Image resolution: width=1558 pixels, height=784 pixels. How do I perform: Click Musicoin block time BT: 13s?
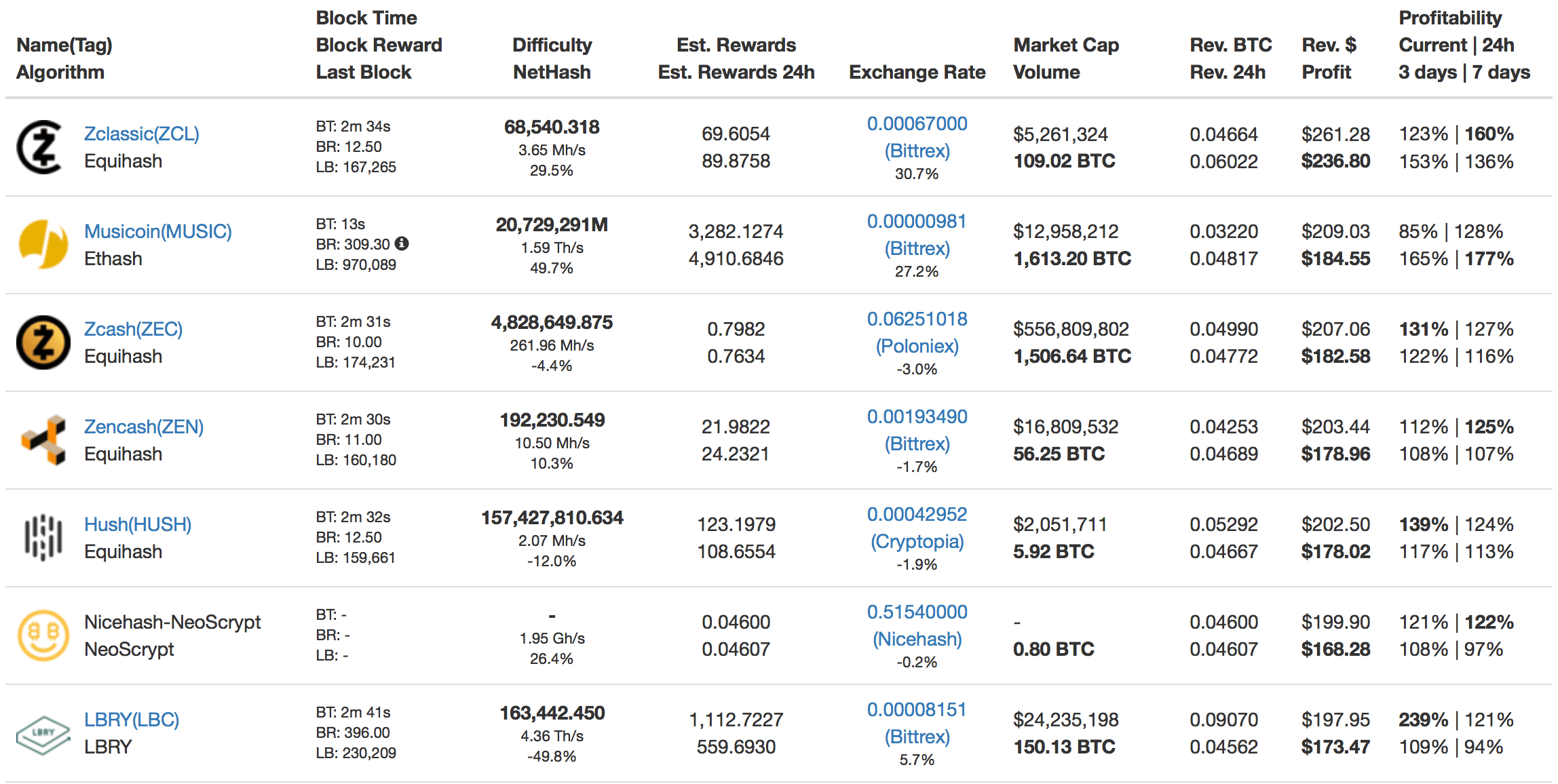coord(341,224)
